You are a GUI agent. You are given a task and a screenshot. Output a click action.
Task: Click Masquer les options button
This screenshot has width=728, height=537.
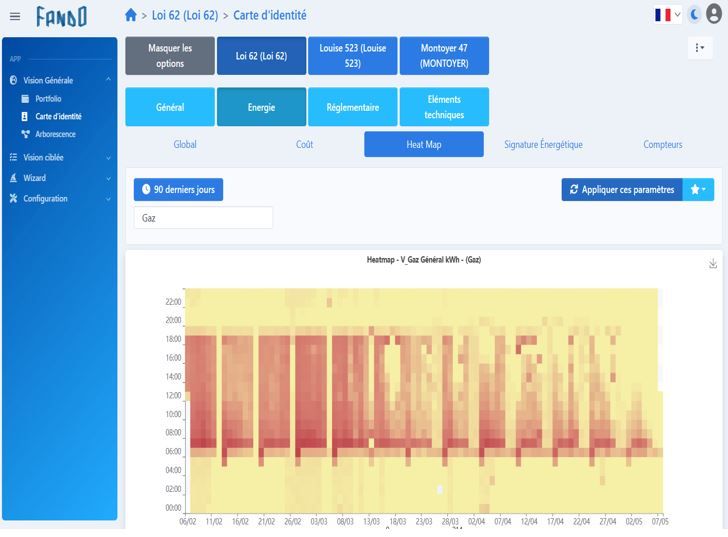(x=170, y=56)
